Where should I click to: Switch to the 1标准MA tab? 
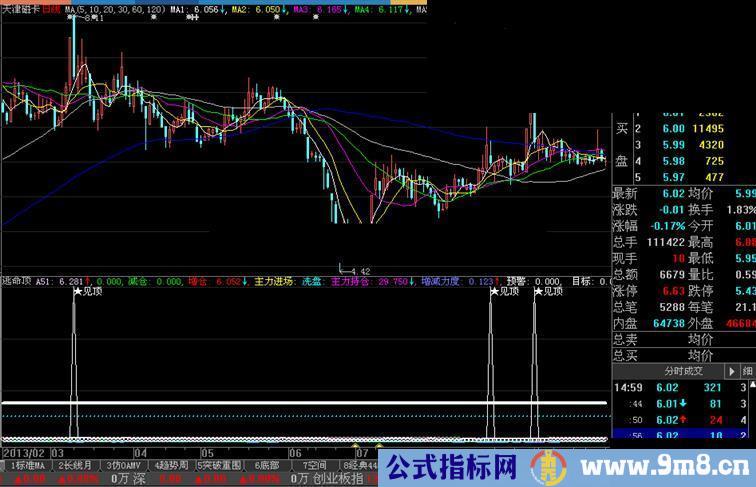click(26, 465)
